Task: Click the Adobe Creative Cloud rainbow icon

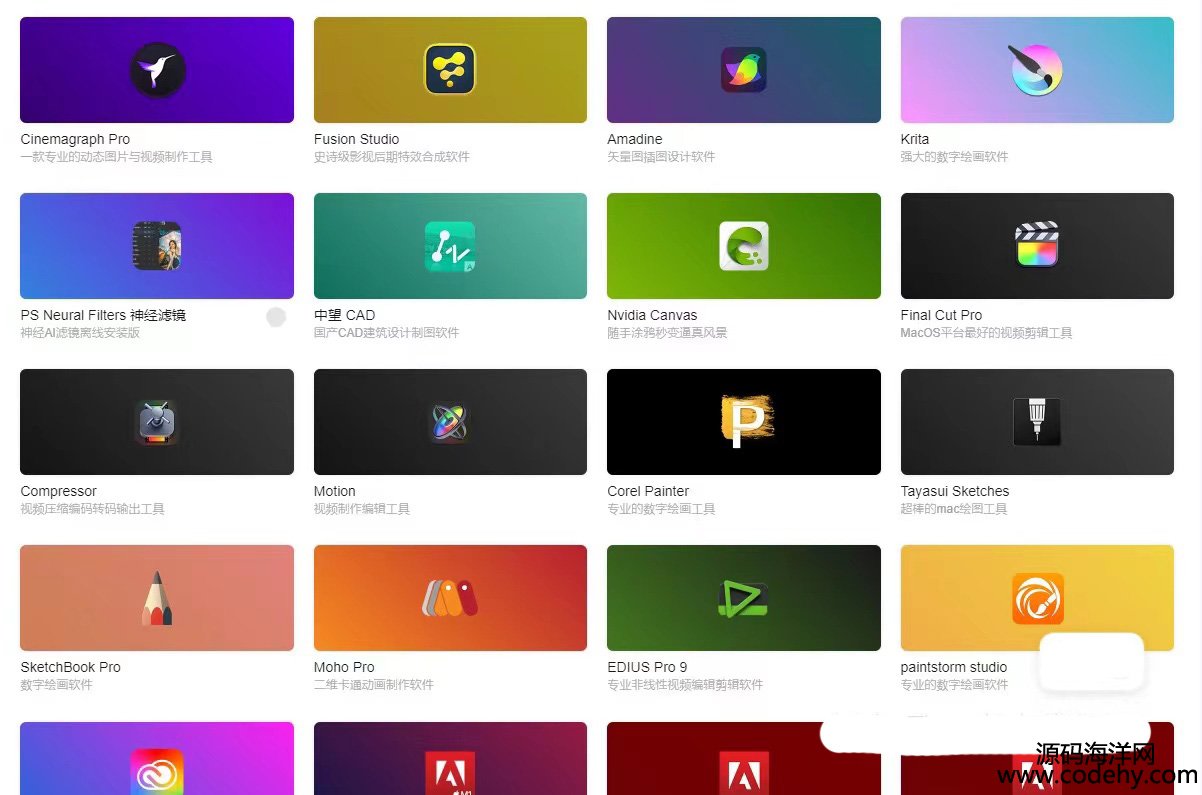Action: pos(157,772)
